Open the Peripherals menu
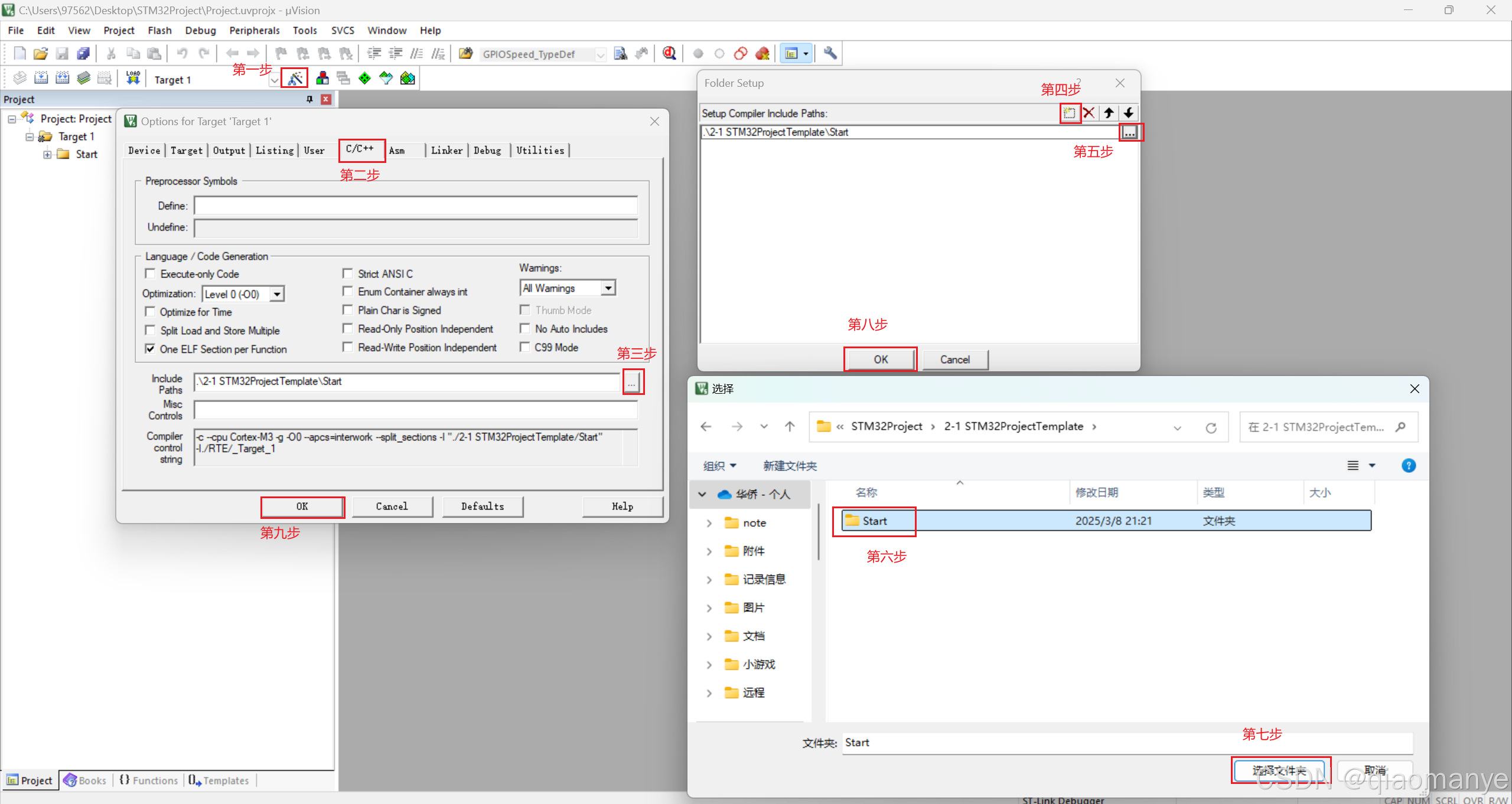1512x804 pixels. pyautogui.click(x=254, y=30)
